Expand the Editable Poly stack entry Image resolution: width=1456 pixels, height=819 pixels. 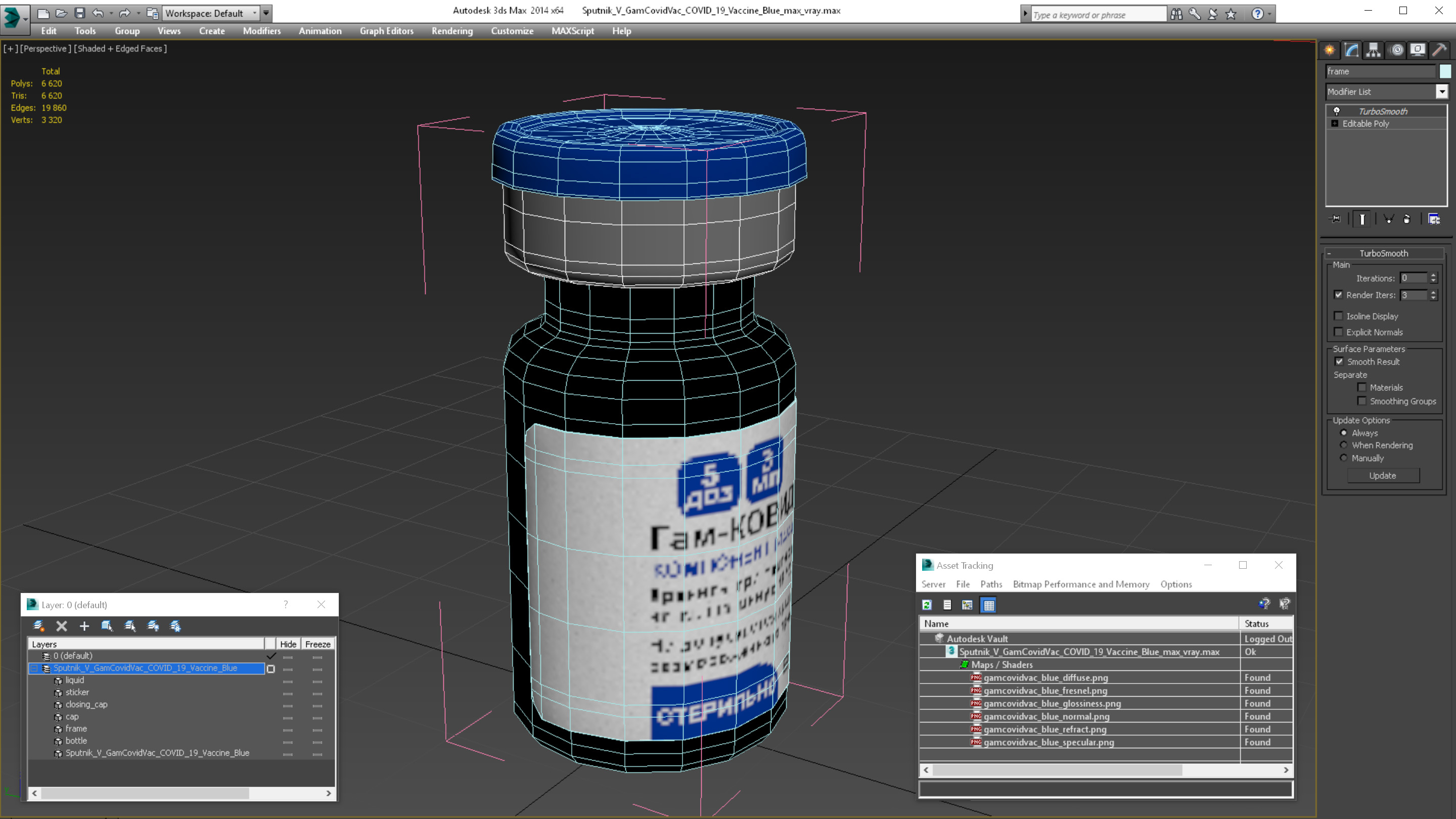tap(1335, 123)
